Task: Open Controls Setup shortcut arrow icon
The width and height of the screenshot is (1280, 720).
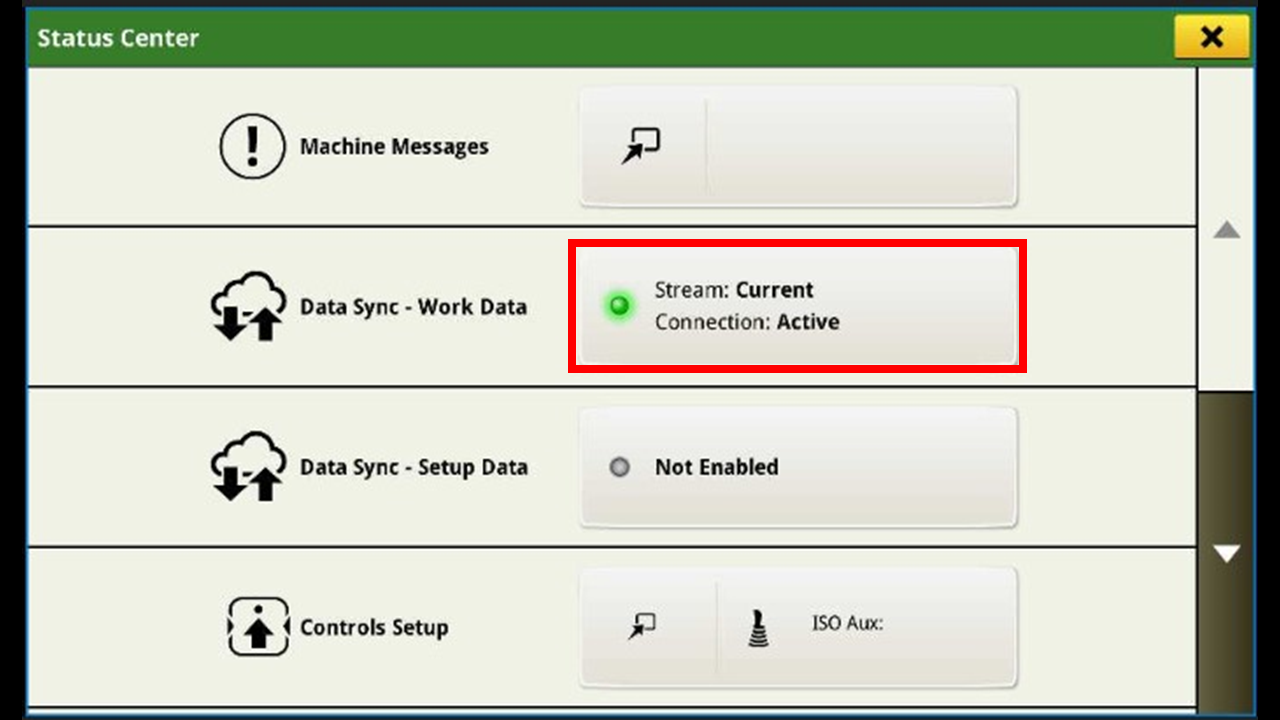Action: (x=641, y=626)
